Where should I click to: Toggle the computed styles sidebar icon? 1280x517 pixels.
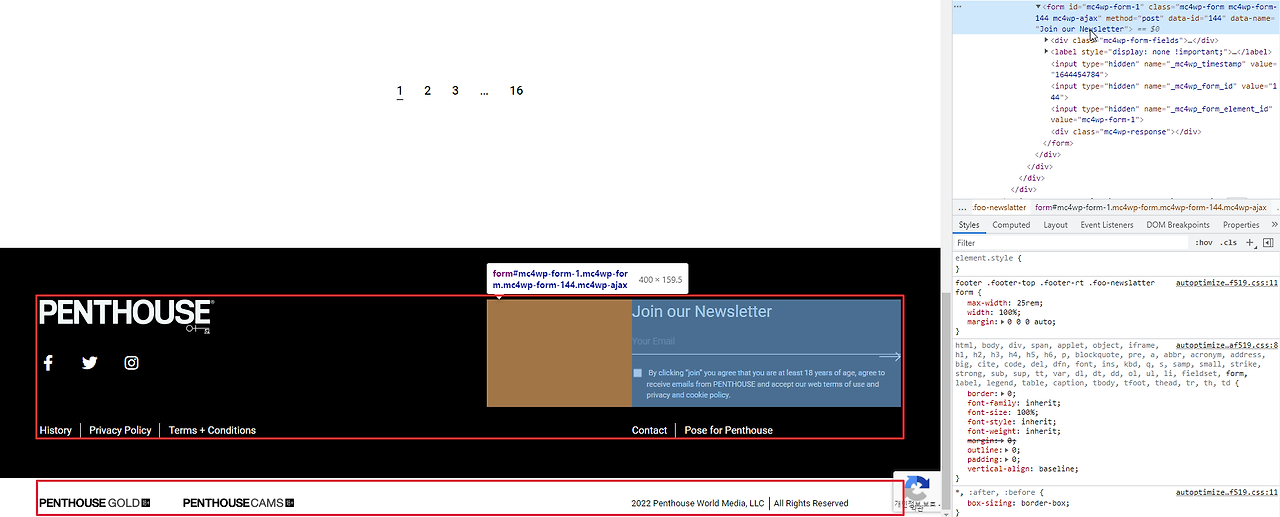(x=1268, y=243)
